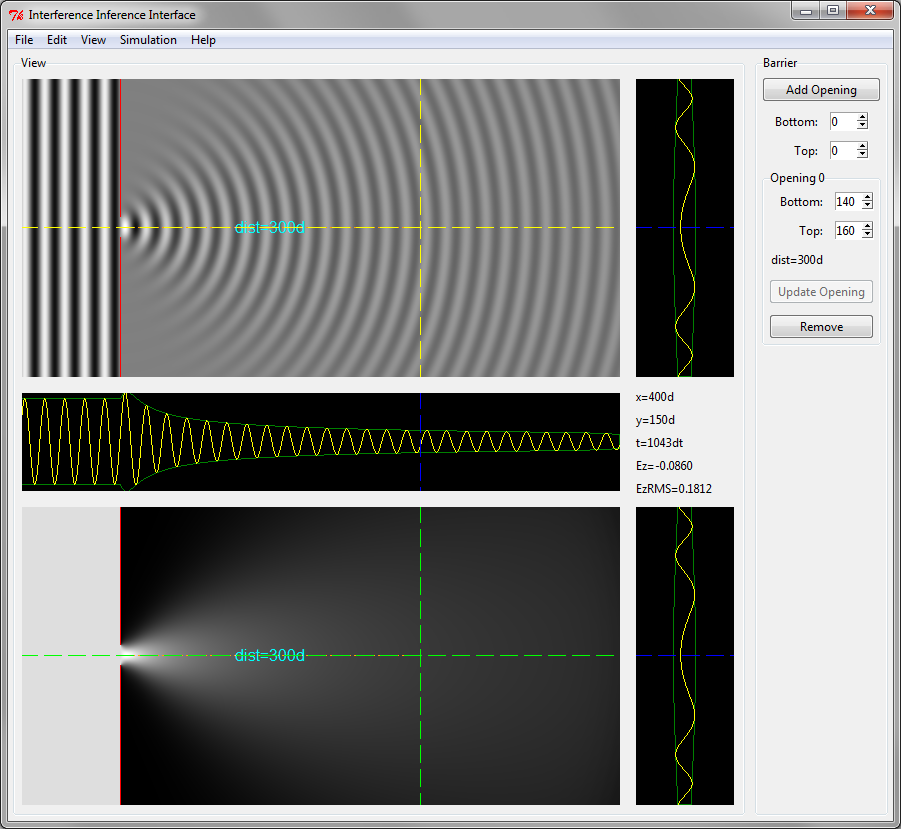Increase Opening 0 Top value with up arrow
The height and width of the screenshot is (829, 901).
868,226
